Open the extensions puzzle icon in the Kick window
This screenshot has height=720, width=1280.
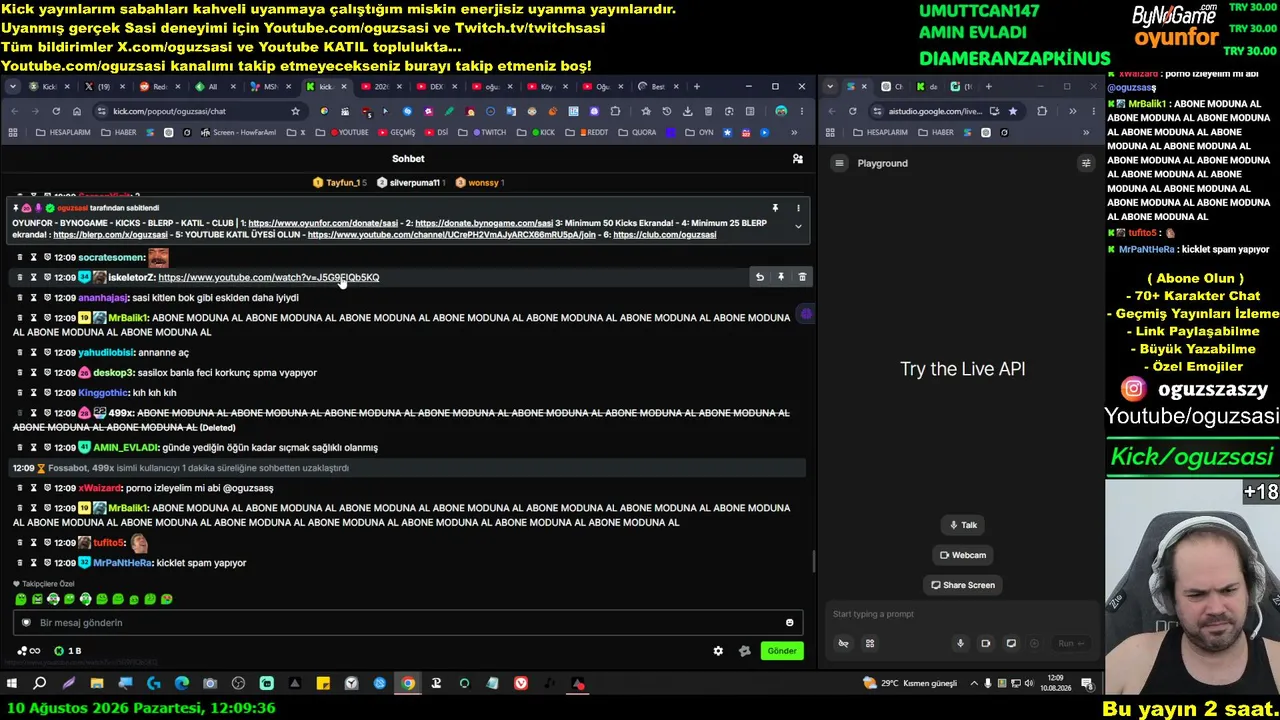pos(615,111)
